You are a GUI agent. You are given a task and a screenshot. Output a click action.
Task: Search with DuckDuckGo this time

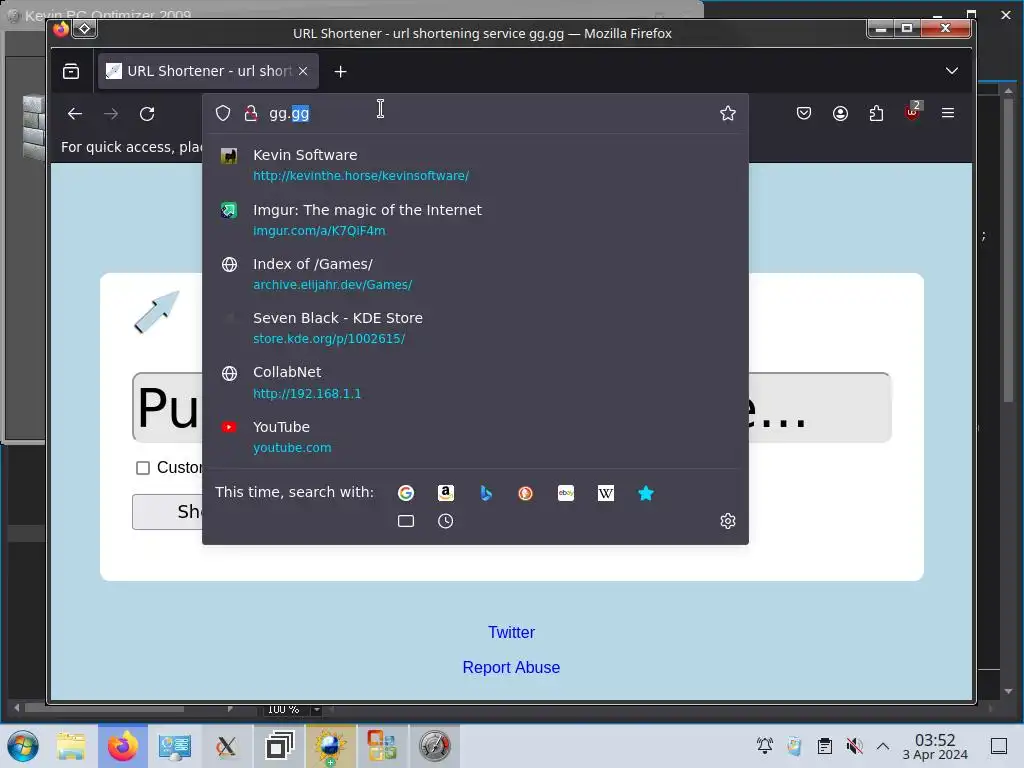[x=526, y=493]
